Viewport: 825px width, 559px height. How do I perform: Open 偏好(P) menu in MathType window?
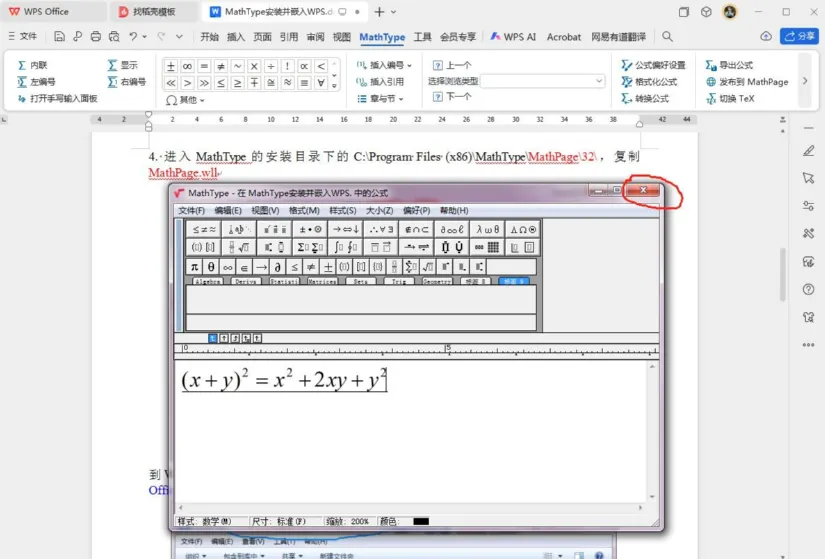pyautogui.click(x=416, y=211)
